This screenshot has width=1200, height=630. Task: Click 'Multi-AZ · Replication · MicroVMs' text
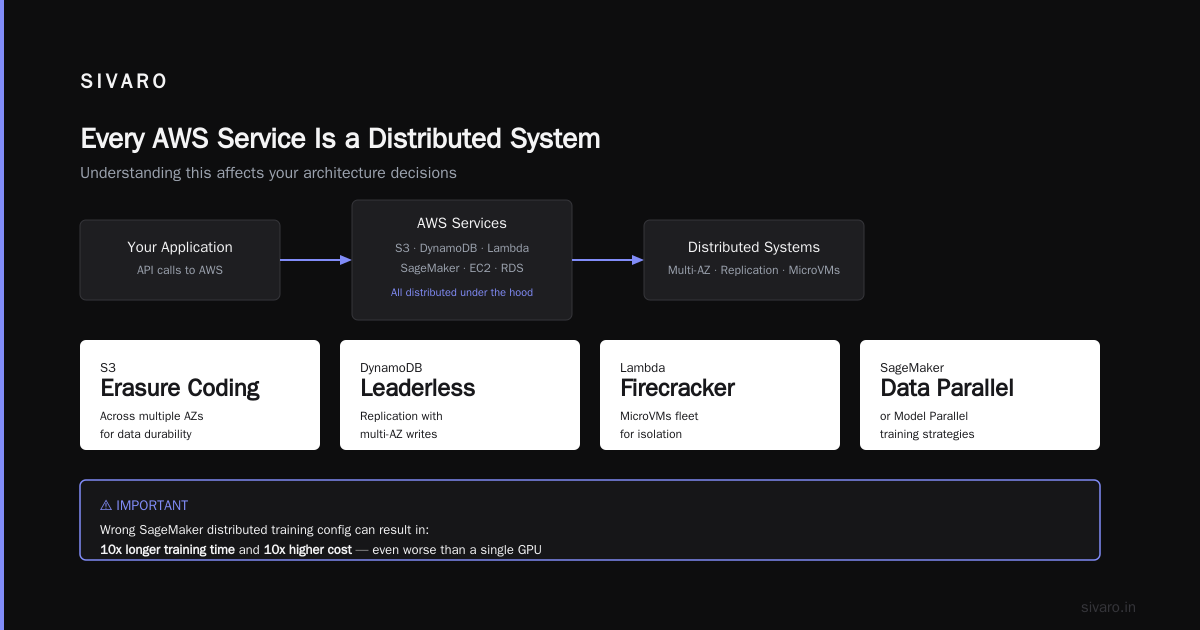click(x=754, y=270)
